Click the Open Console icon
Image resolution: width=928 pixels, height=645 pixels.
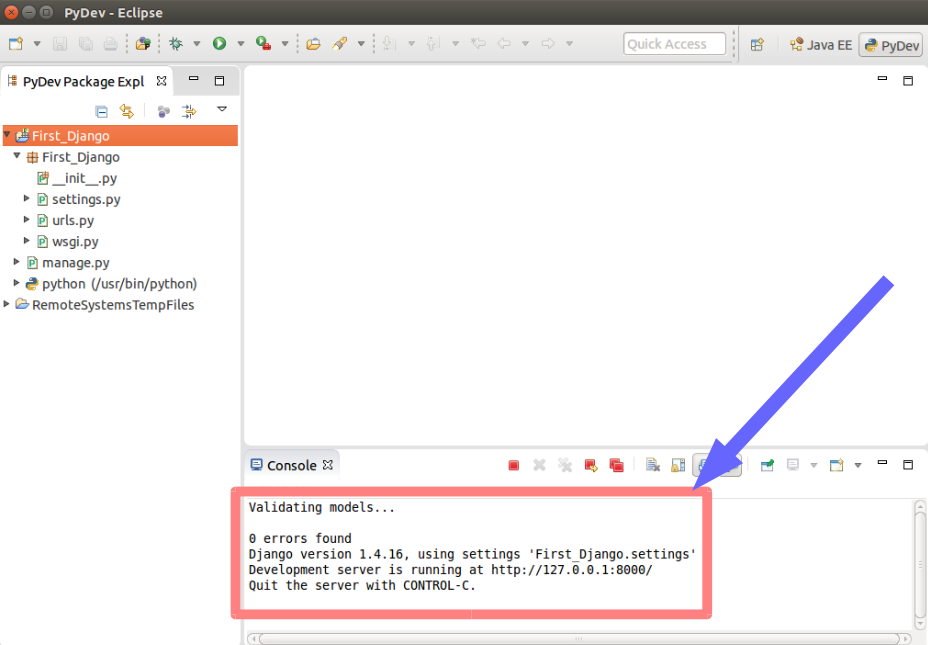coord(836,466)
